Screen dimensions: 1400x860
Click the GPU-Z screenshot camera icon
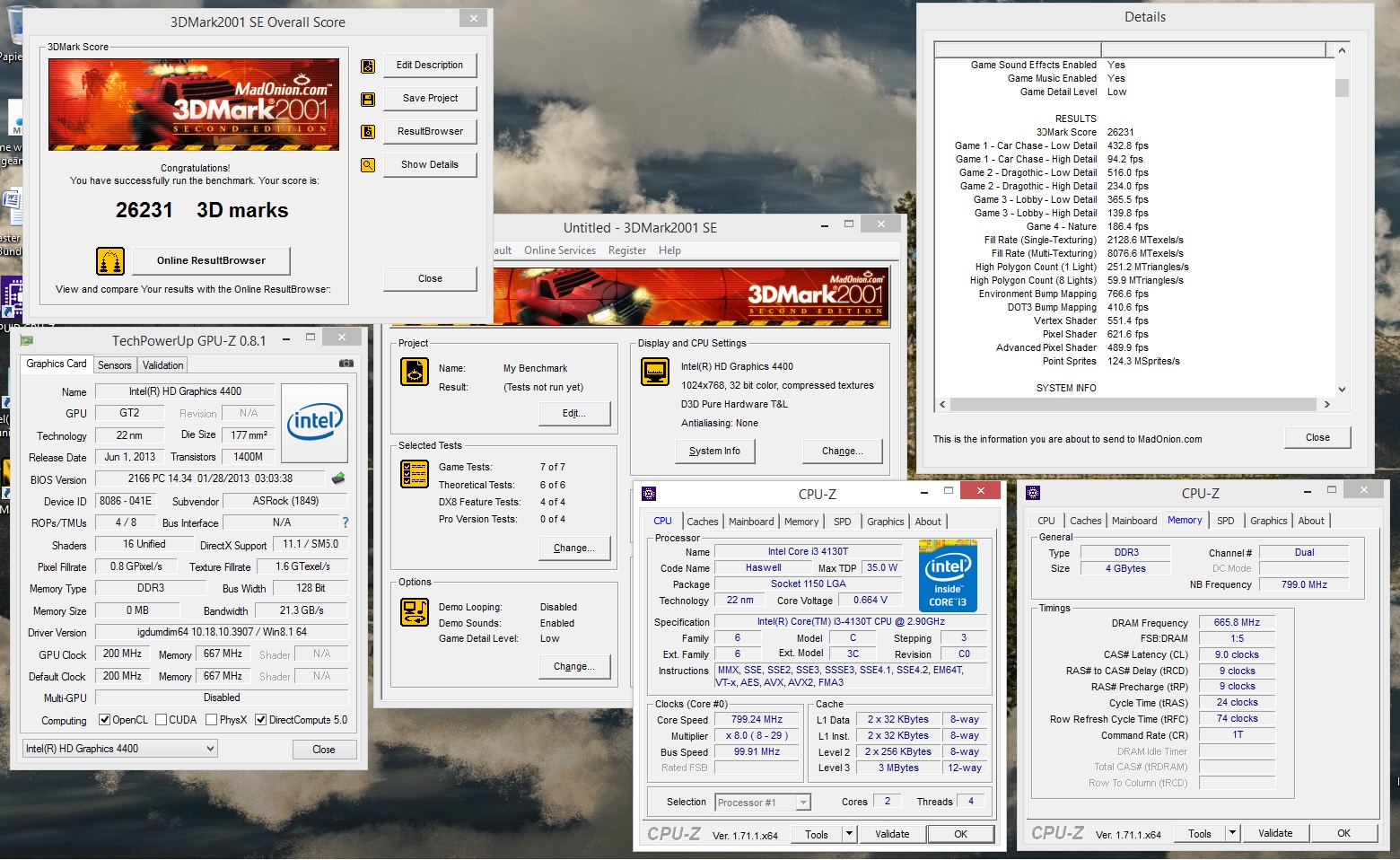point(346,364)
